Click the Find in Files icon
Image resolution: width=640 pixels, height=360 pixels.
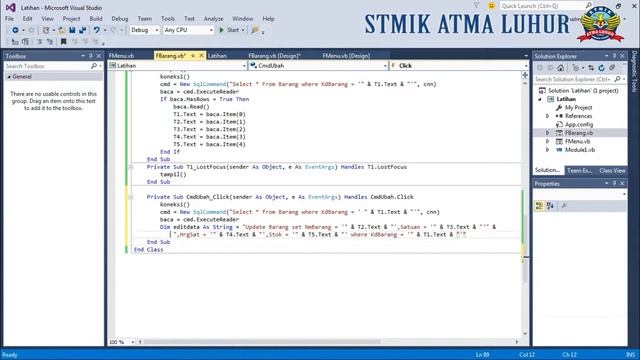click(255, 30)
